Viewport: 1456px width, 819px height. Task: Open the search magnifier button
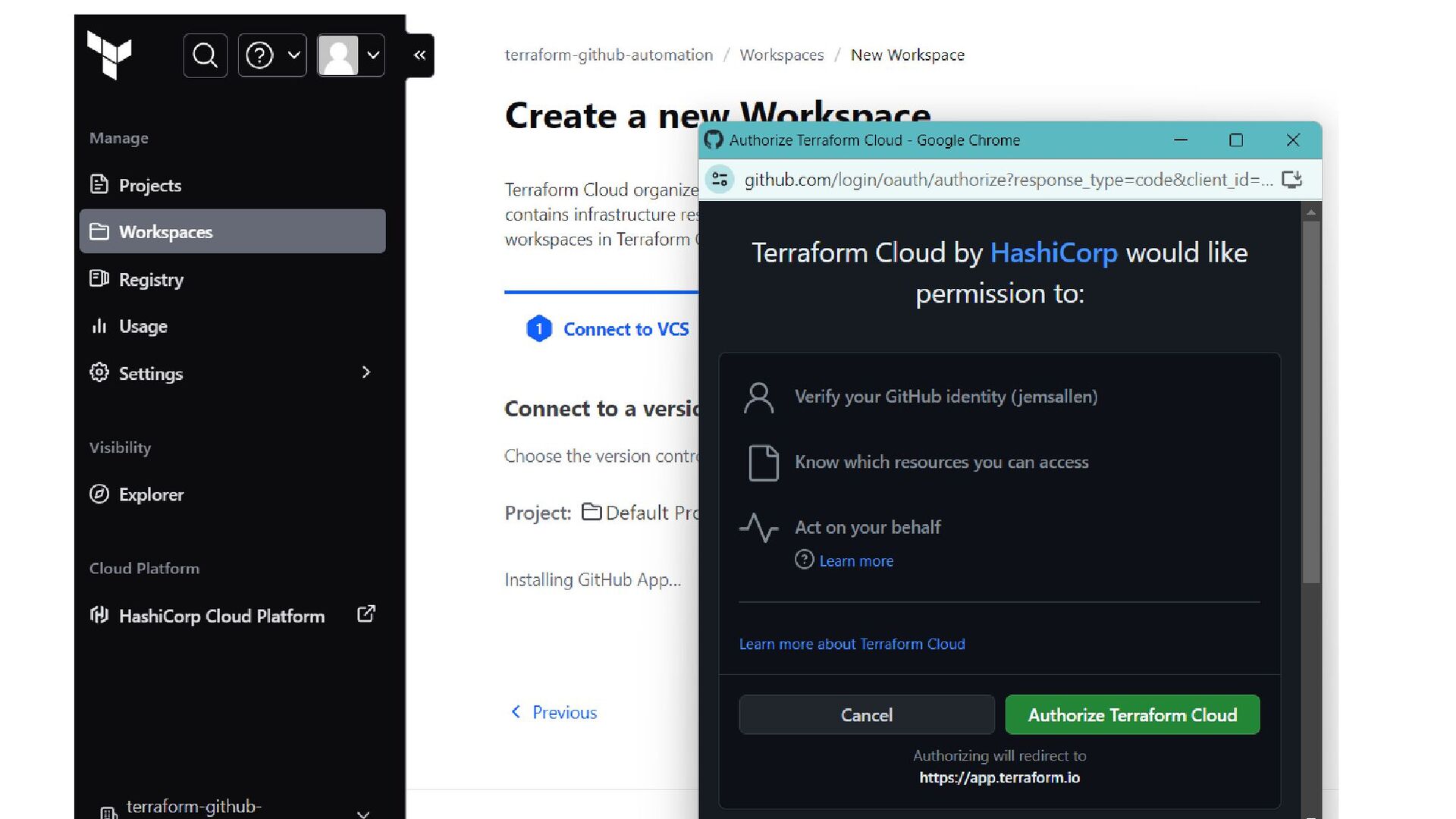pos(205,55)
